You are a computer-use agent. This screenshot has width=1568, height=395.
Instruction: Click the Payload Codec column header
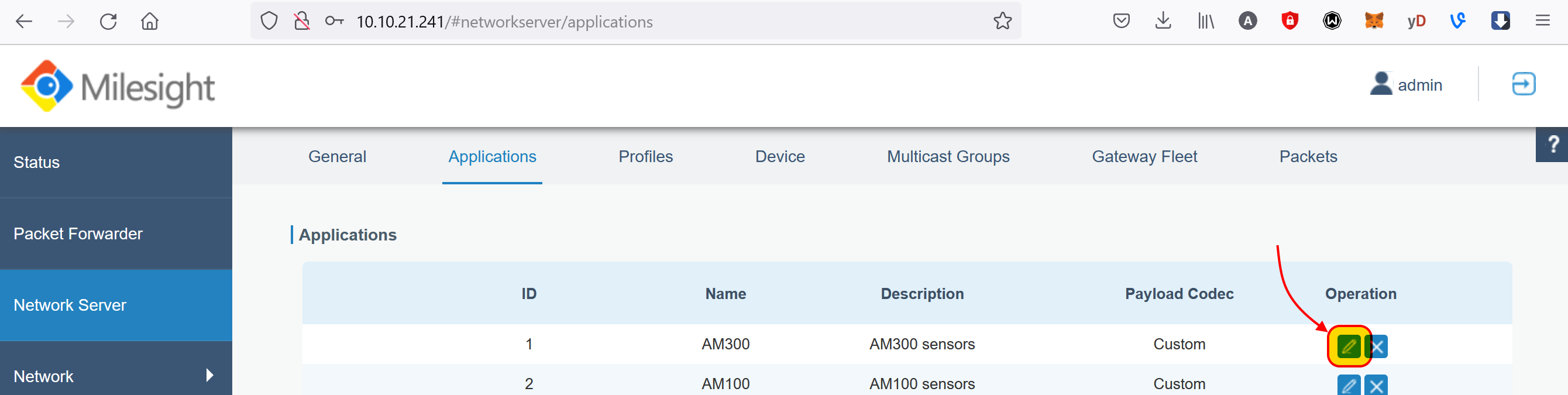(x=1179, y=294)
